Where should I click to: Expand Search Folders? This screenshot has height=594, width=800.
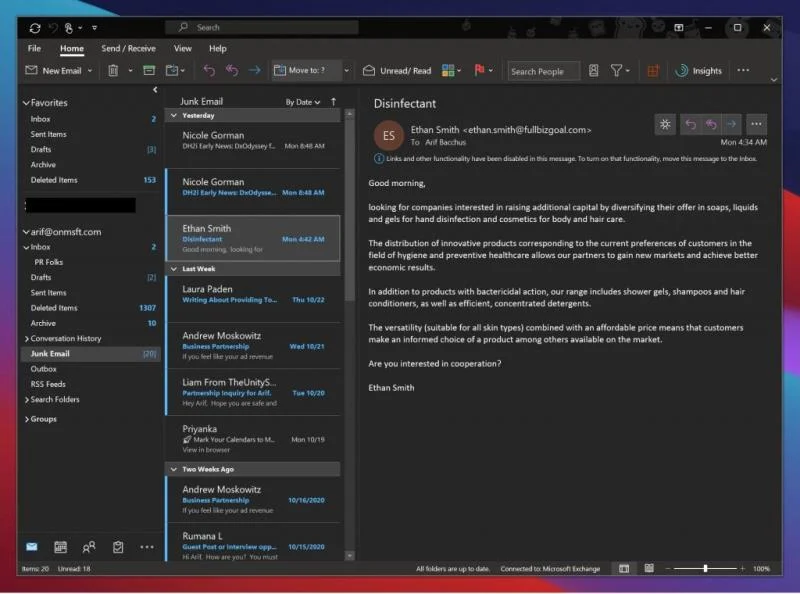pos(27,400)
